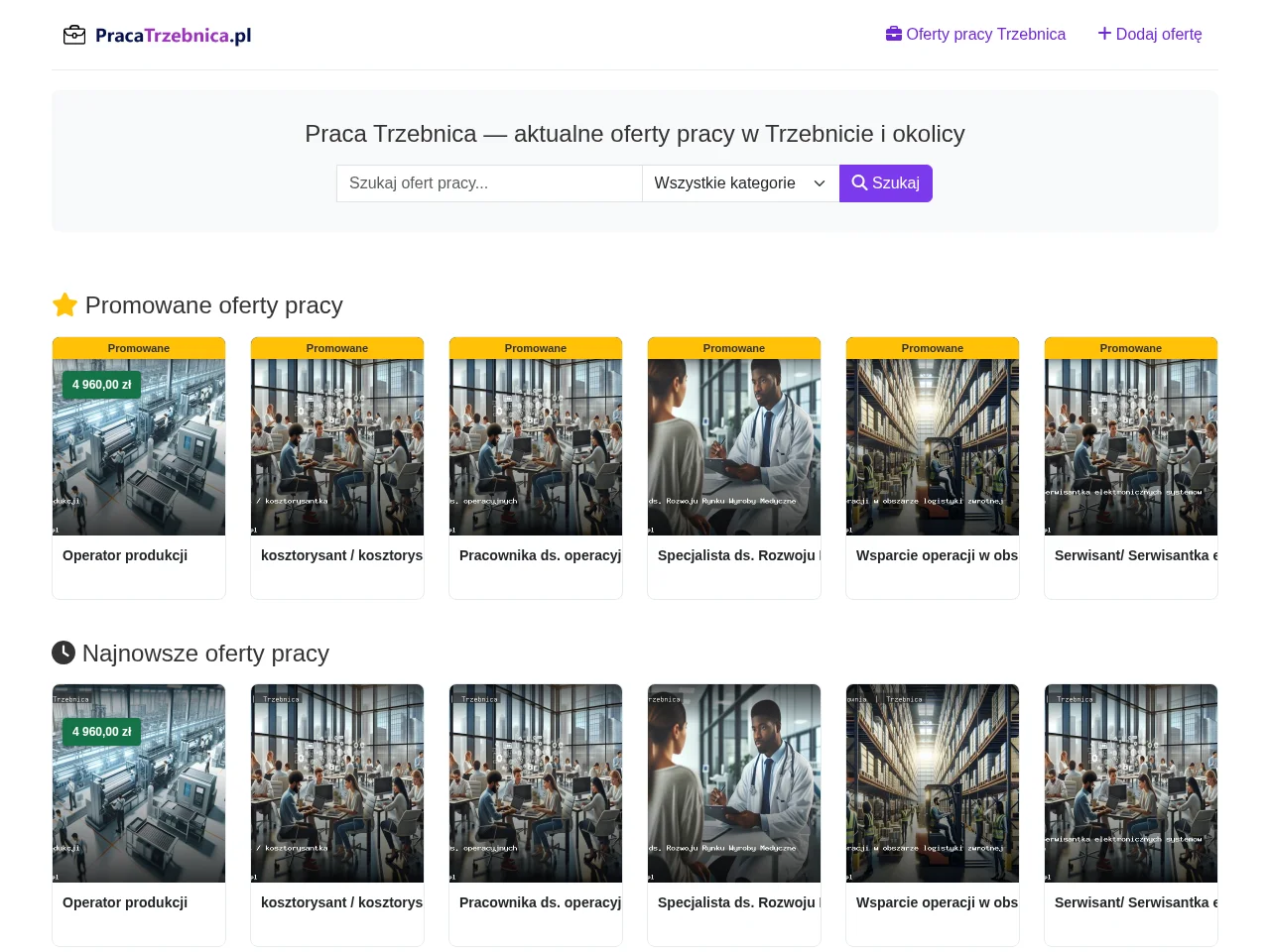Open newest Pracownika ds. operacyjnych image
This screenshot has height=952, width=1270.
point(536,783)
